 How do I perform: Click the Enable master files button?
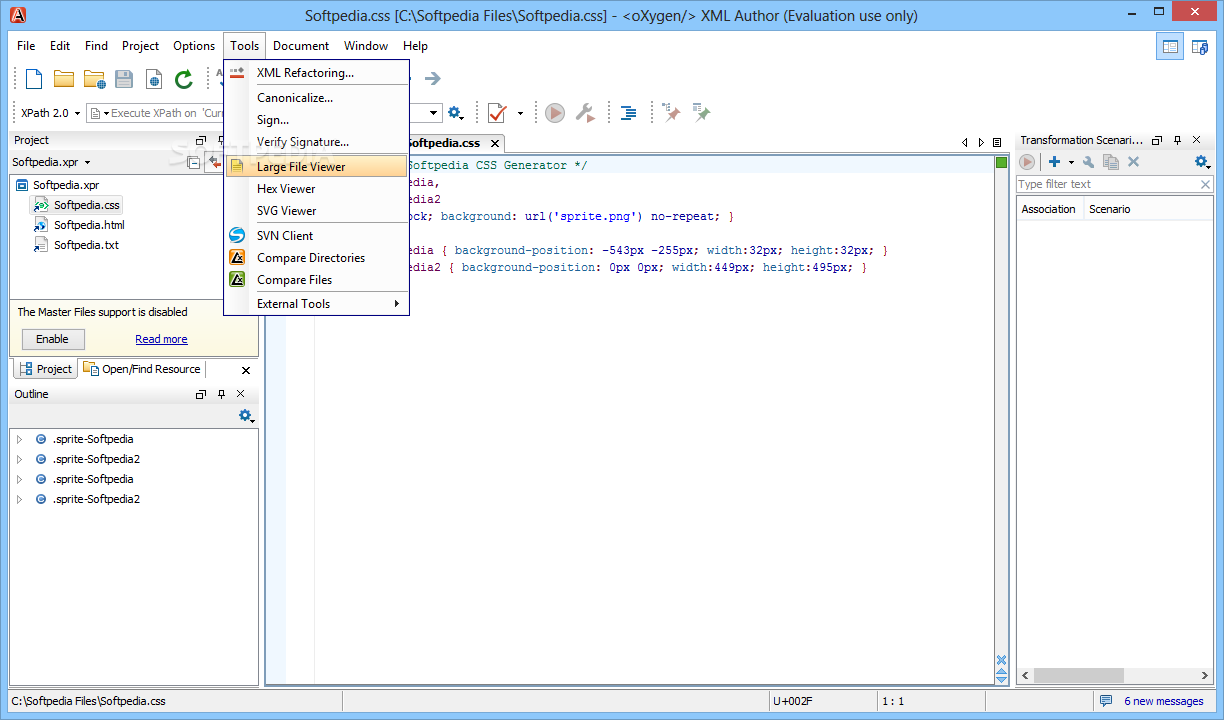click(x=52, y=339)
